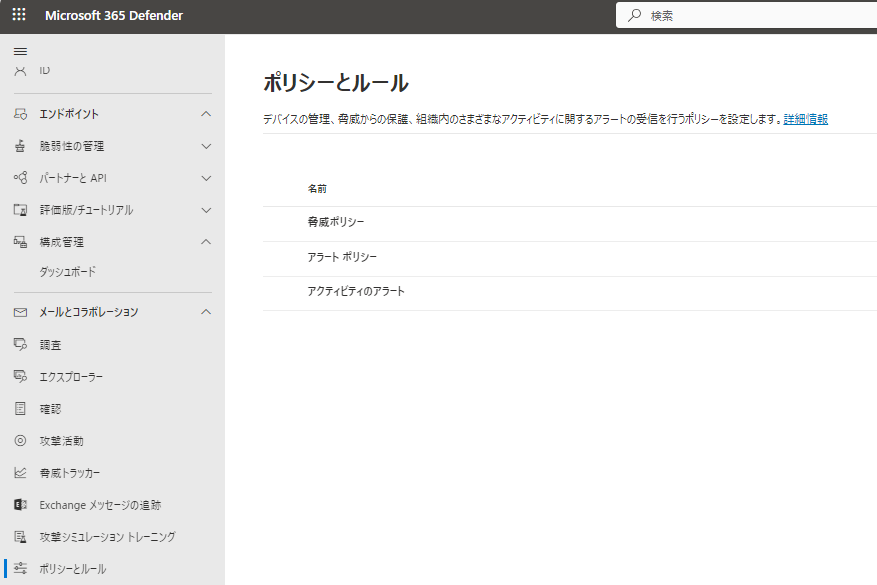This screenshot has width=877, height=585.
Task: Collapse the エンドポイント section chevron
Action: tap(206, 114)
